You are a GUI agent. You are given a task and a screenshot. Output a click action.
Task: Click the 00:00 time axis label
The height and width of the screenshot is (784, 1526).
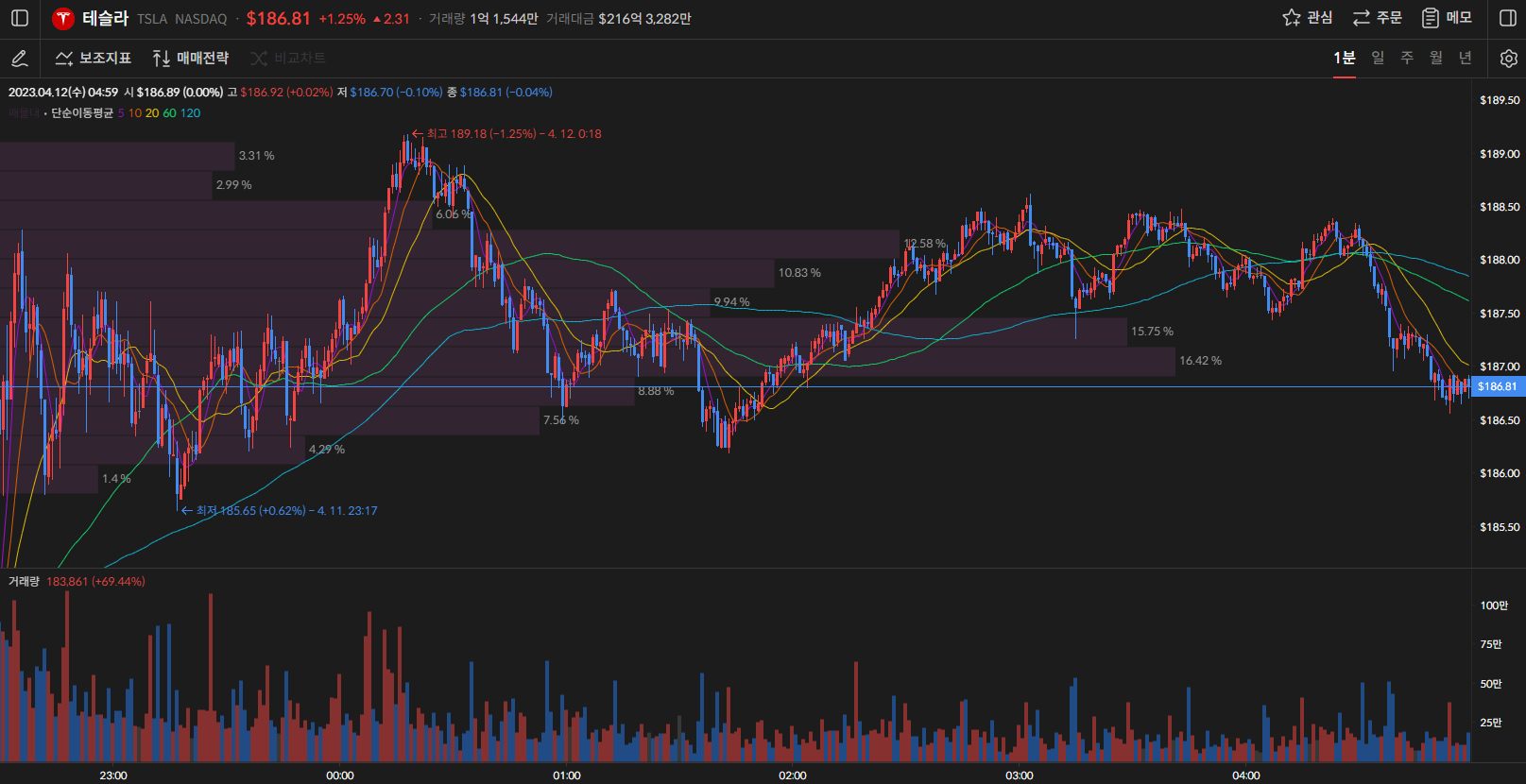click(x=340, y=775)
